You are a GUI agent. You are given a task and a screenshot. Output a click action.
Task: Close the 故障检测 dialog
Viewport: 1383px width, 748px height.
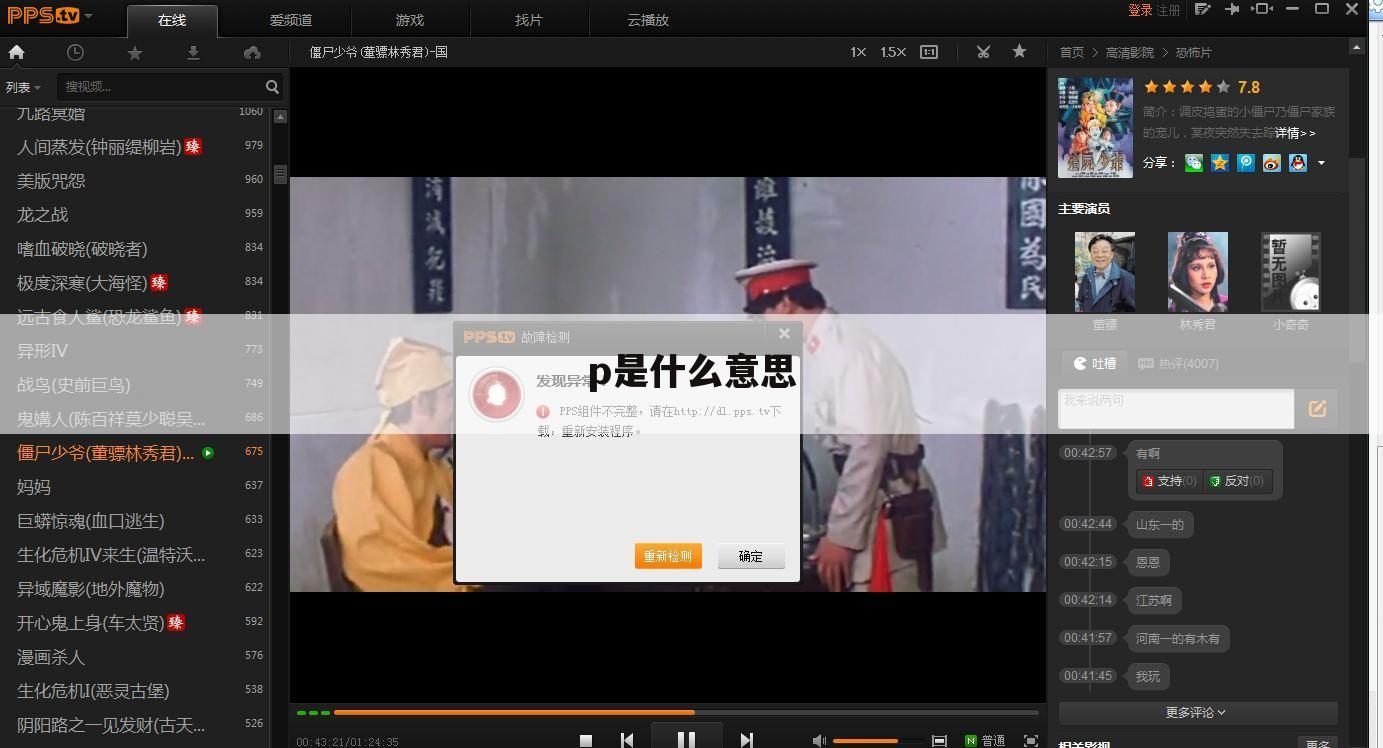[x=784, y=334]
